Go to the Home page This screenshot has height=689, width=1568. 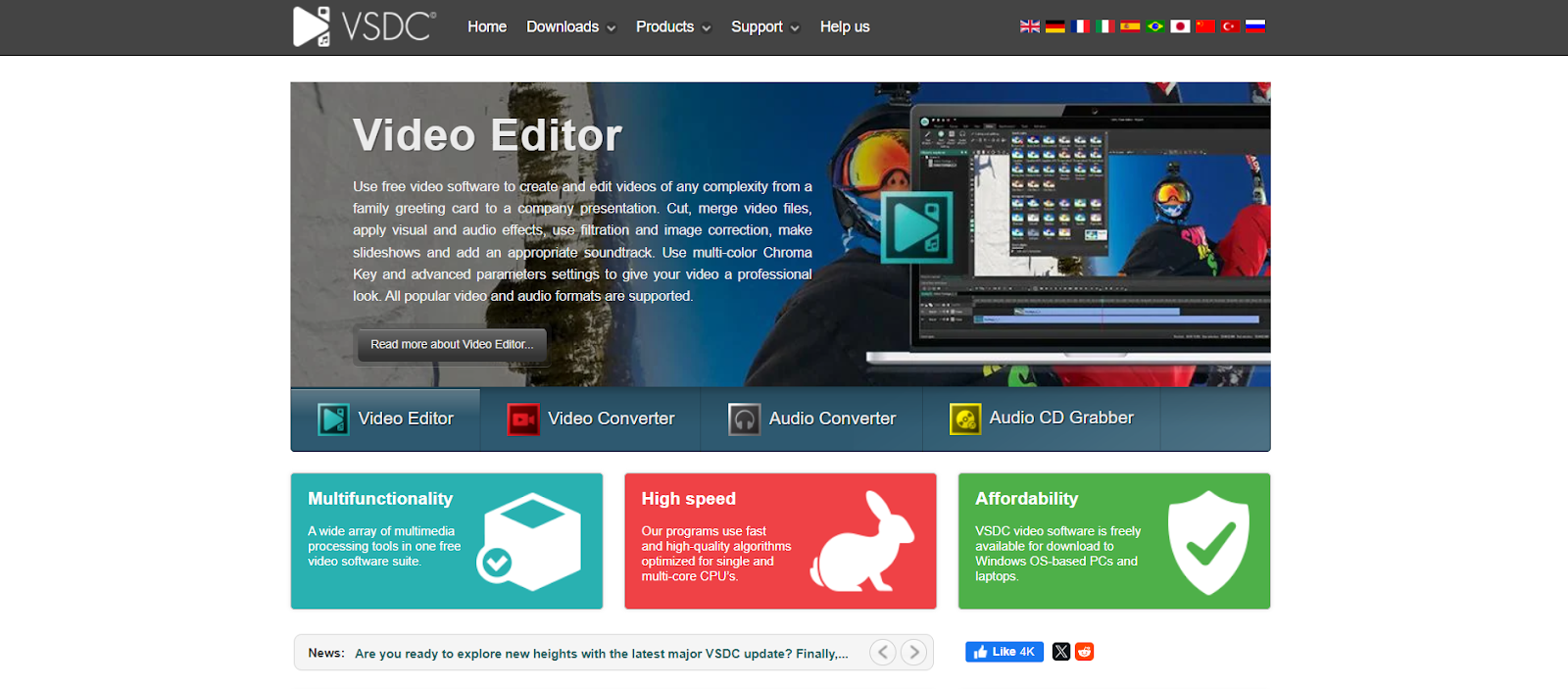(487, 26)
